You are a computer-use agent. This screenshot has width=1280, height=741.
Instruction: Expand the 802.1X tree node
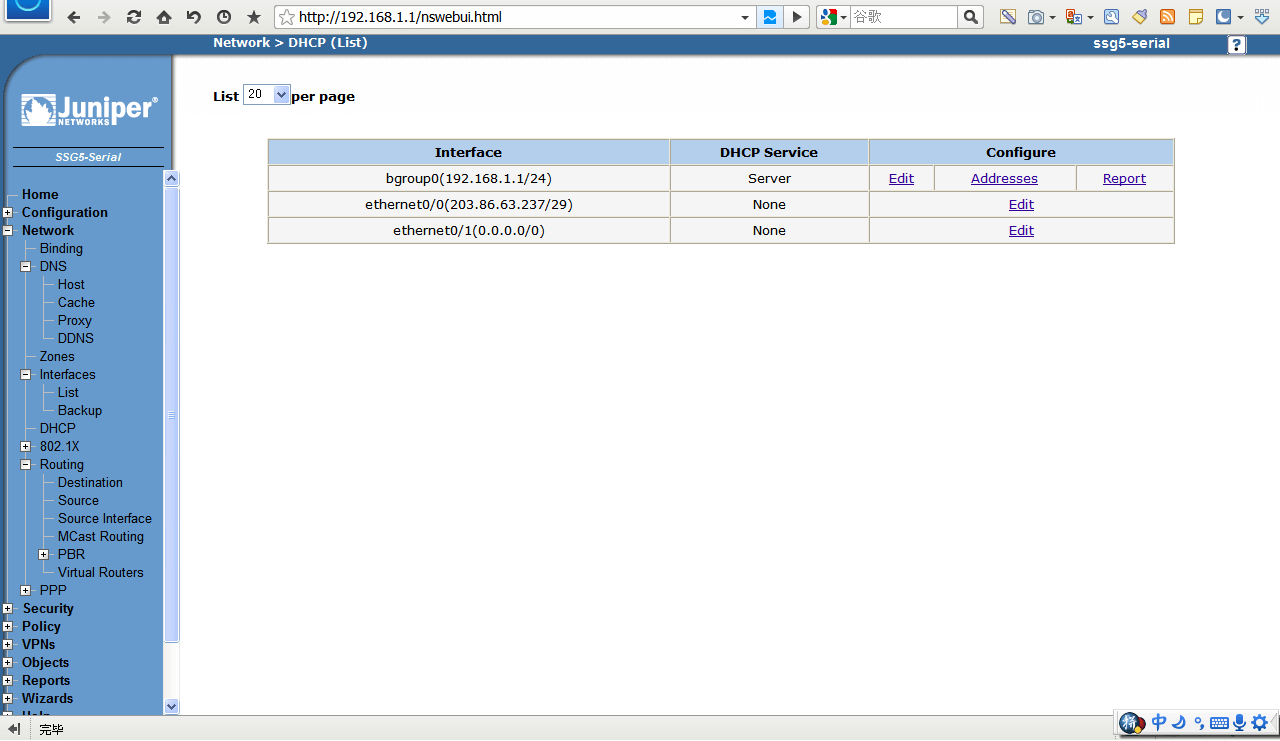click(x=26, y=447)
